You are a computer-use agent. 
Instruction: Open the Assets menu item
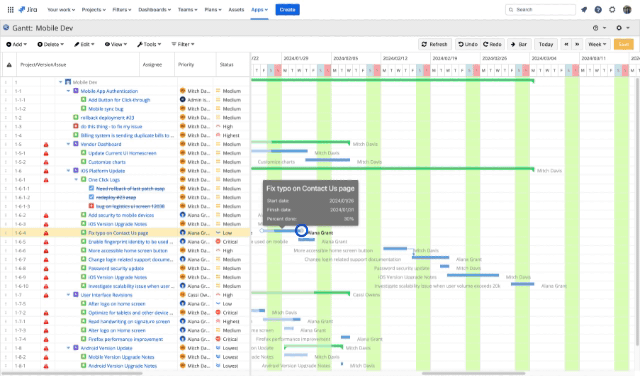click(236, 9)
